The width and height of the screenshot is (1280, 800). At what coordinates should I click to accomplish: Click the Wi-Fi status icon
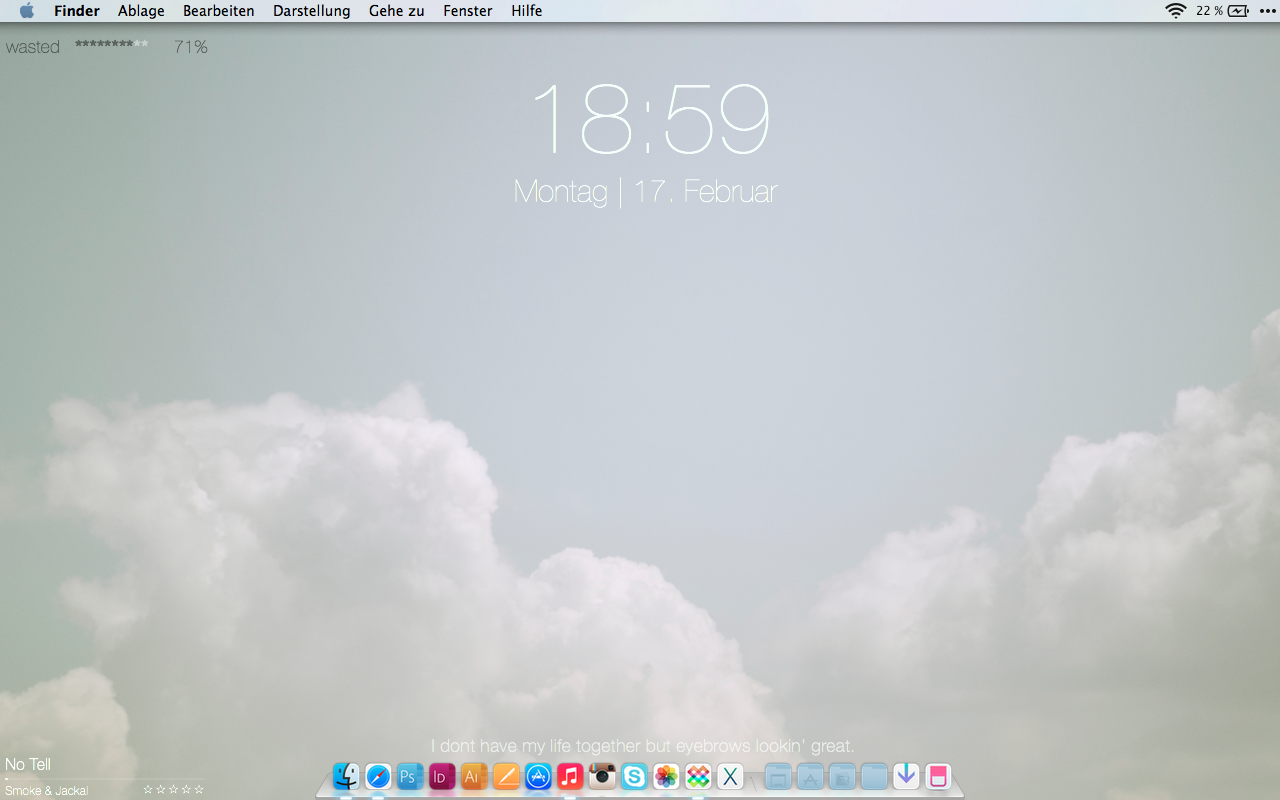1176,11
